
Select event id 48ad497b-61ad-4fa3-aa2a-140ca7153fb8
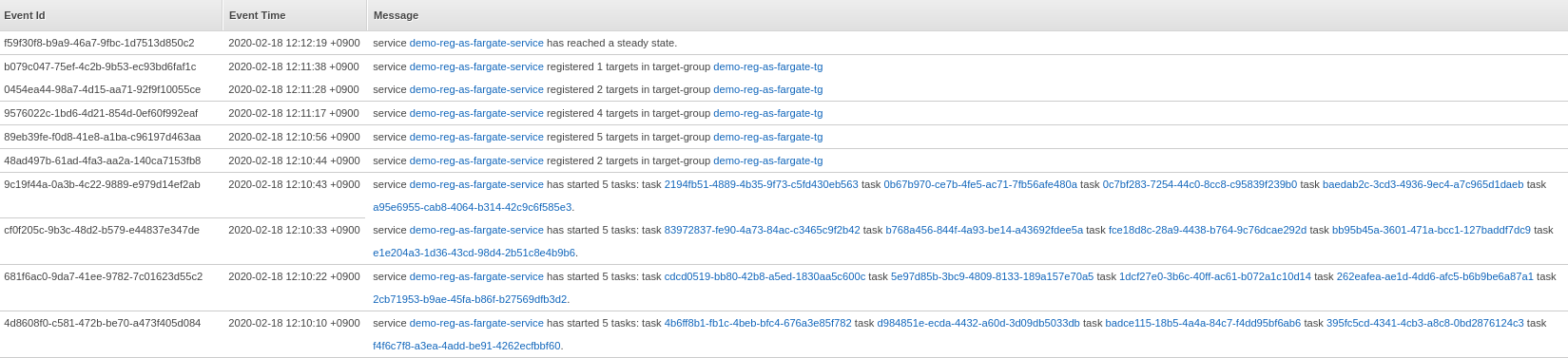tap(102, 160)
